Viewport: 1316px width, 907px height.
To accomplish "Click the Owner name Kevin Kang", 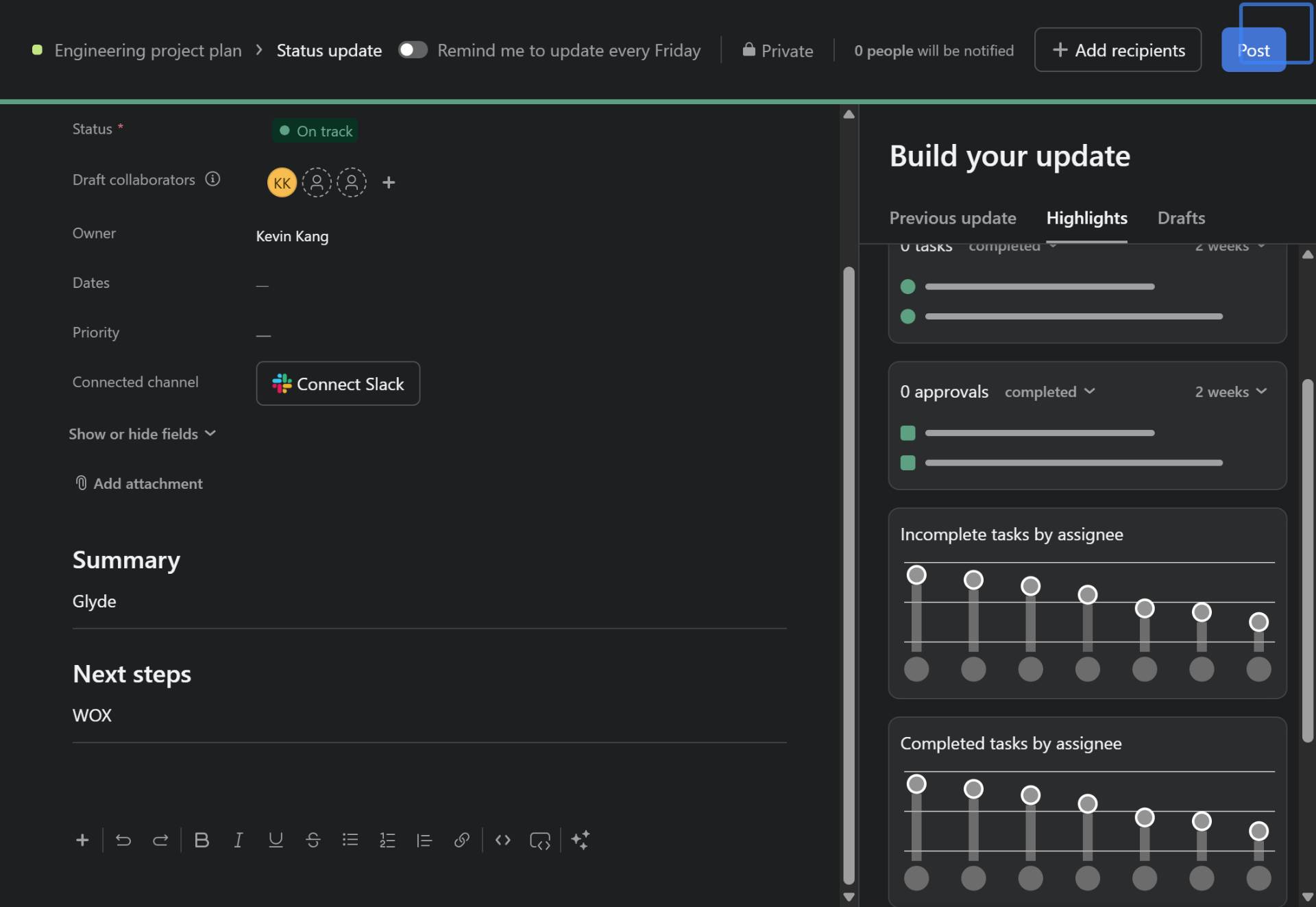I will click(292, 236).
